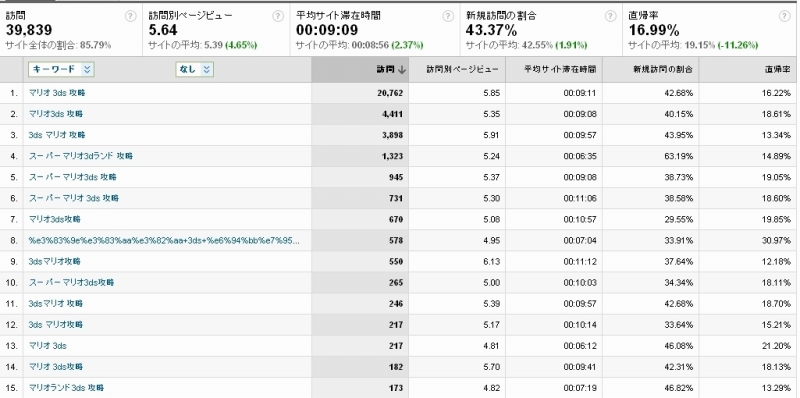Select visits value 3,898
Screen dimensions: 800x398
(392, 135)
